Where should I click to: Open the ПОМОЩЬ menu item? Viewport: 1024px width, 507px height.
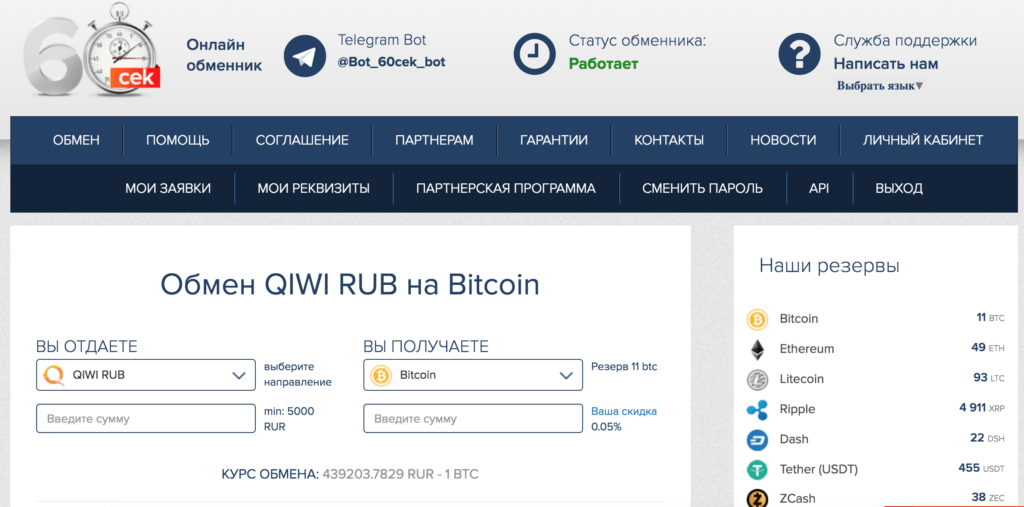pyautogui.click(x=177, y=140)
